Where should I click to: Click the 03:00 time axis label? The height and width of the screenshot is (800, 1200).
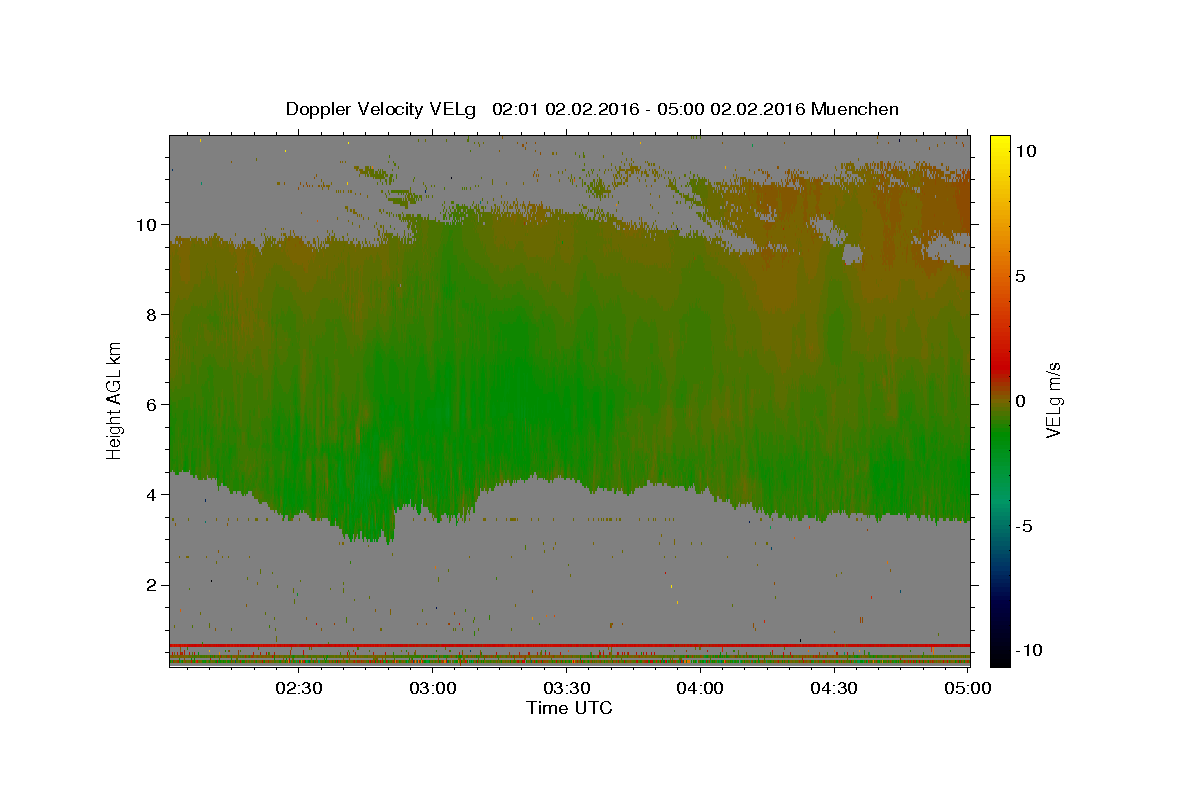pos(433,688)
